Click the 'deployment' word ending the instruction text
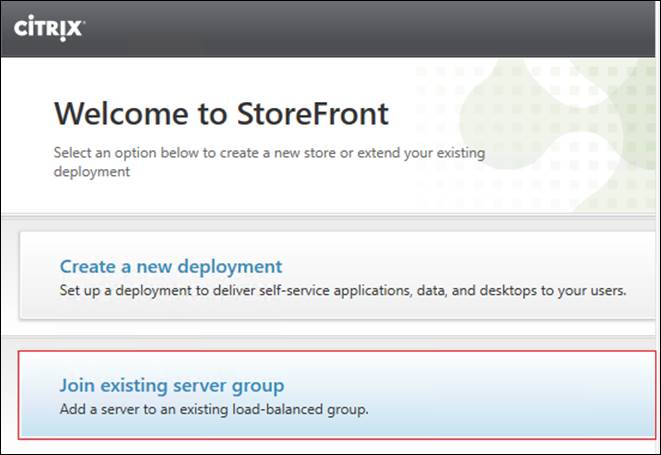Image resolution: width=661 pixels, height=455 pixels. 92,171
